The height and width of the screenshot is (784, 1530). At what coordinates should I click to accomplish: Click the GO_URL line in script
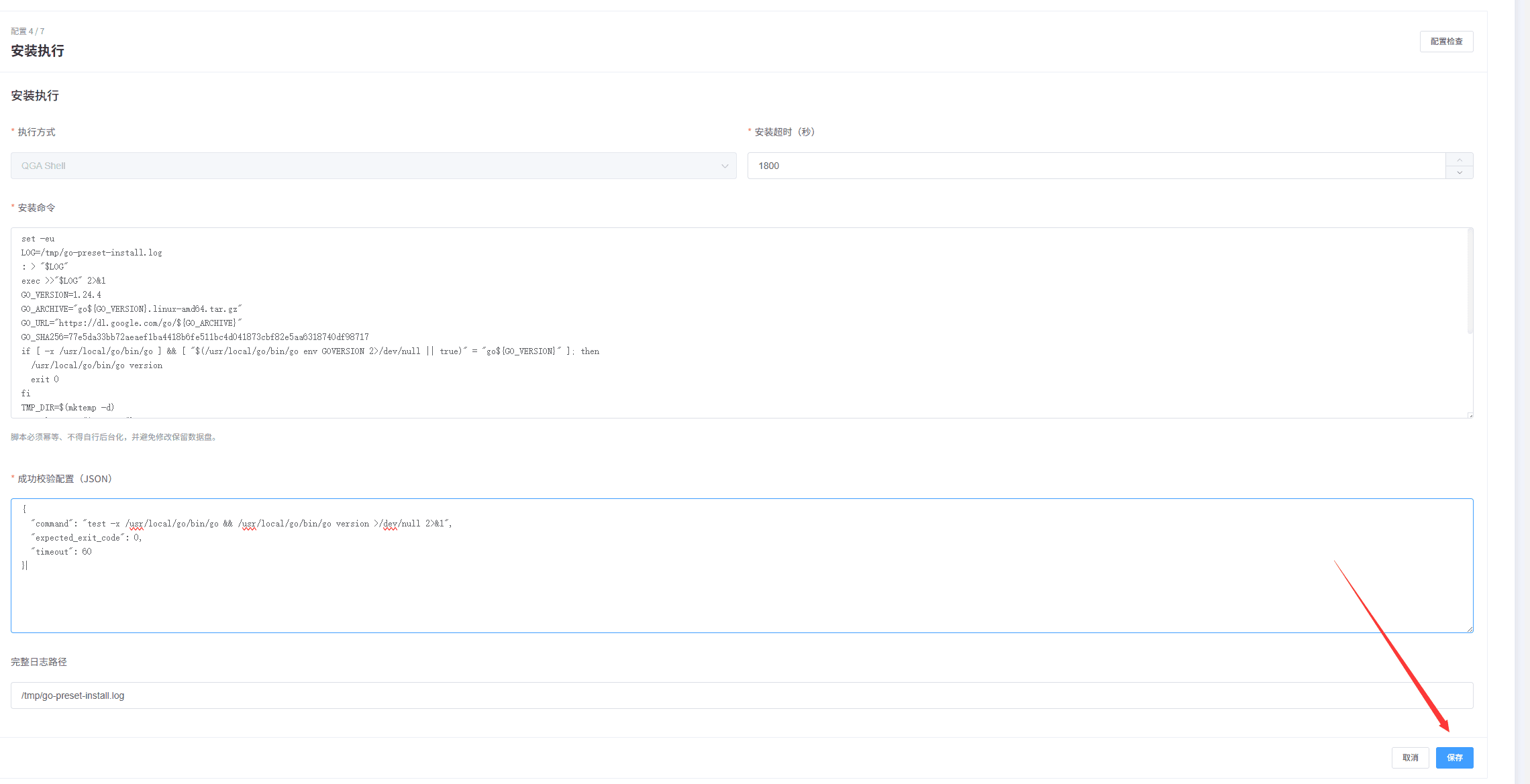pyautogui.click(x=132, y=323)
